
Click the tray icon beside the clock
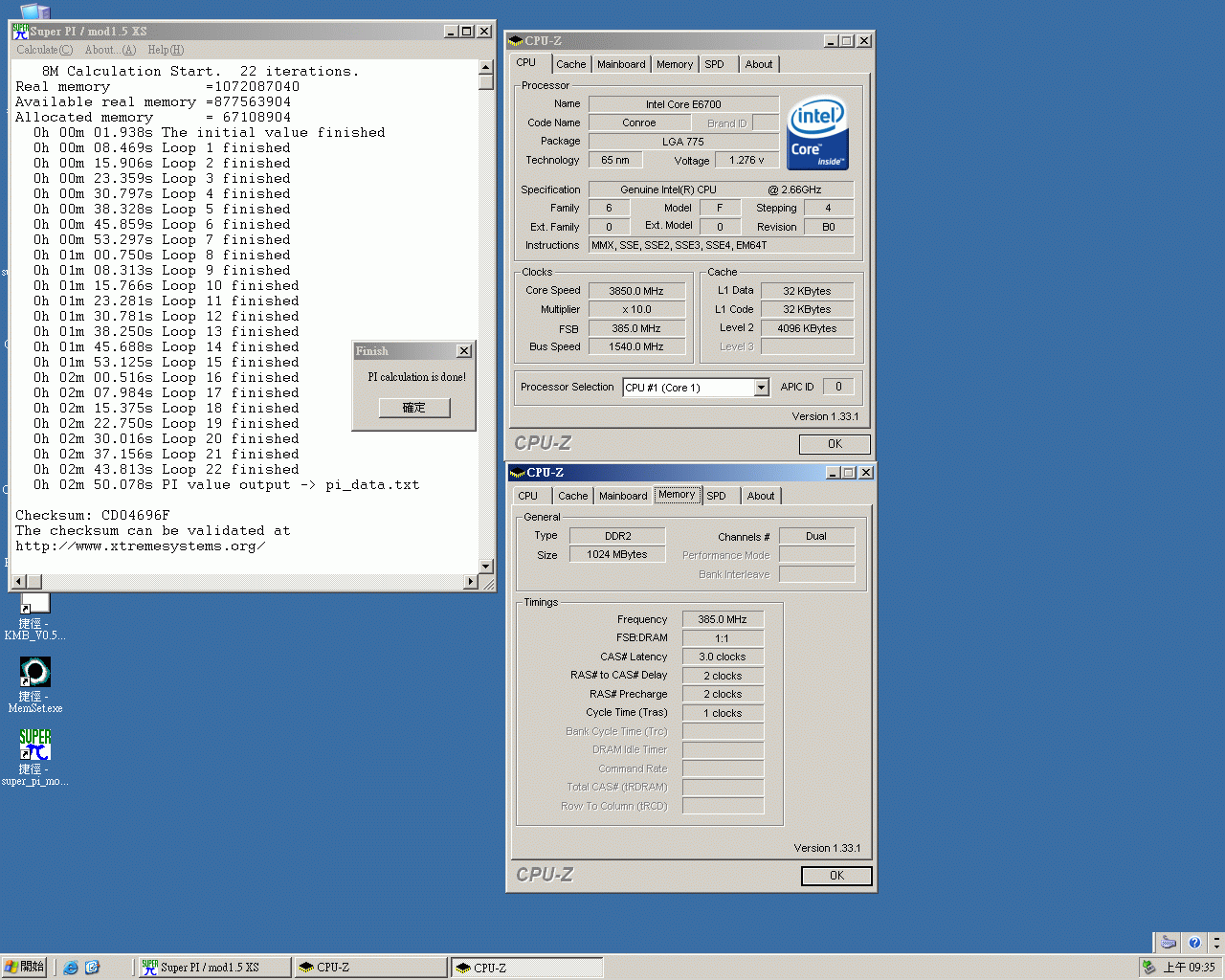pyautogui.click(x=1148, y=968)
